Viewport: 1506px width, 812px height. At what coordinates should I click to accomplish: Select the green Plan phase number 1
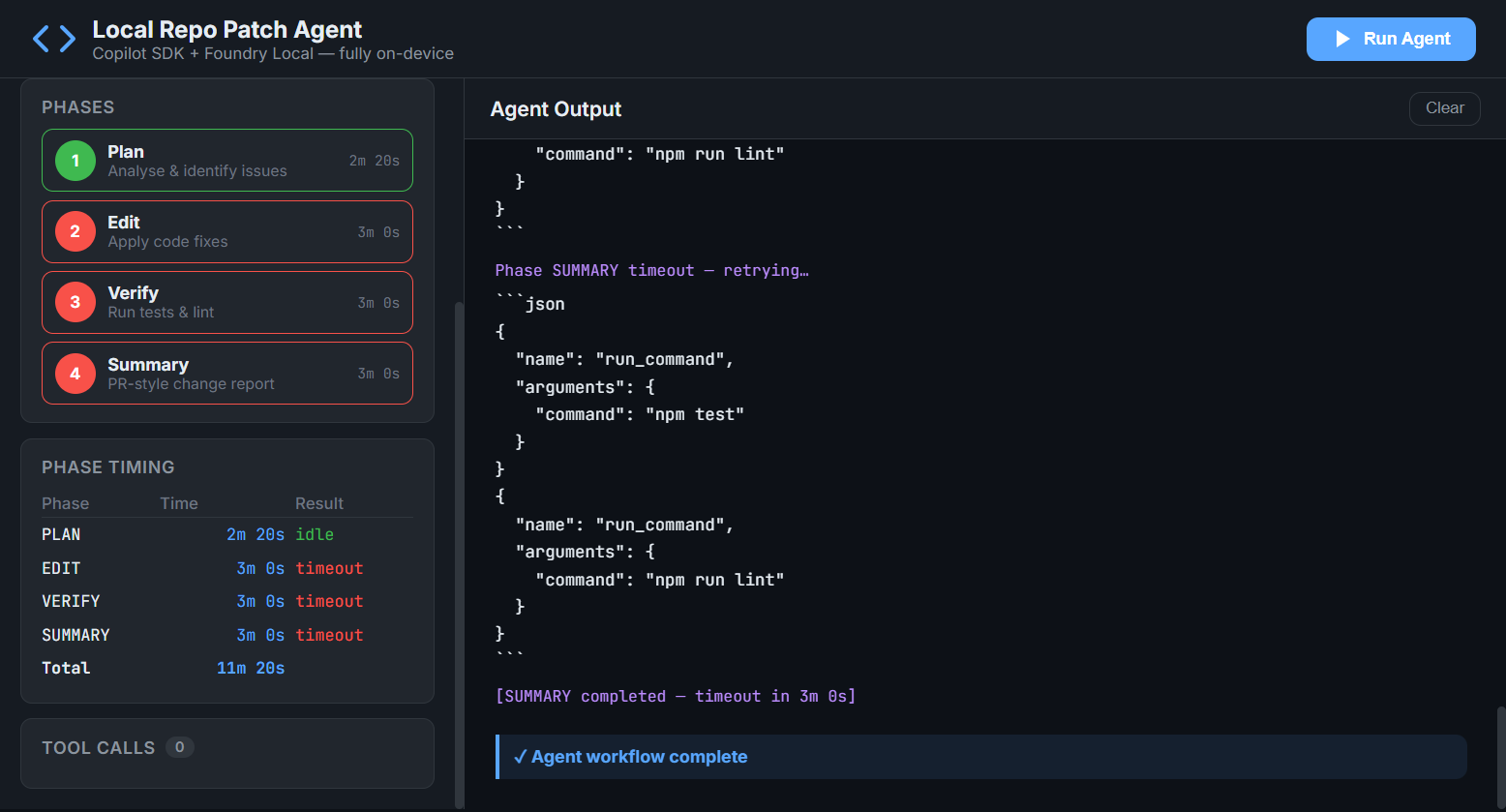(75, 161)
